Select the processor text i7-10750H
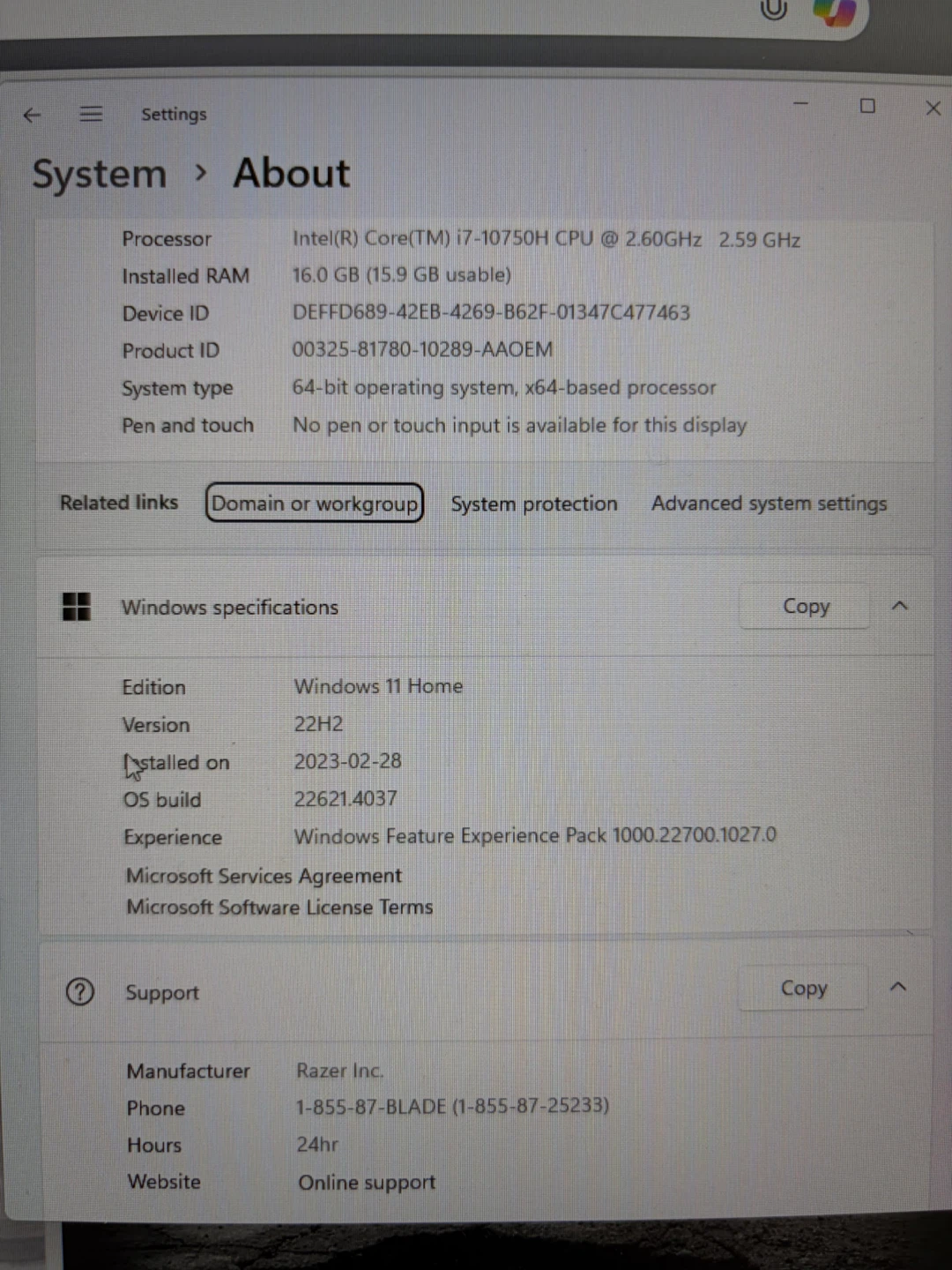Screen dimensions: 952x1270 point(502,239)
